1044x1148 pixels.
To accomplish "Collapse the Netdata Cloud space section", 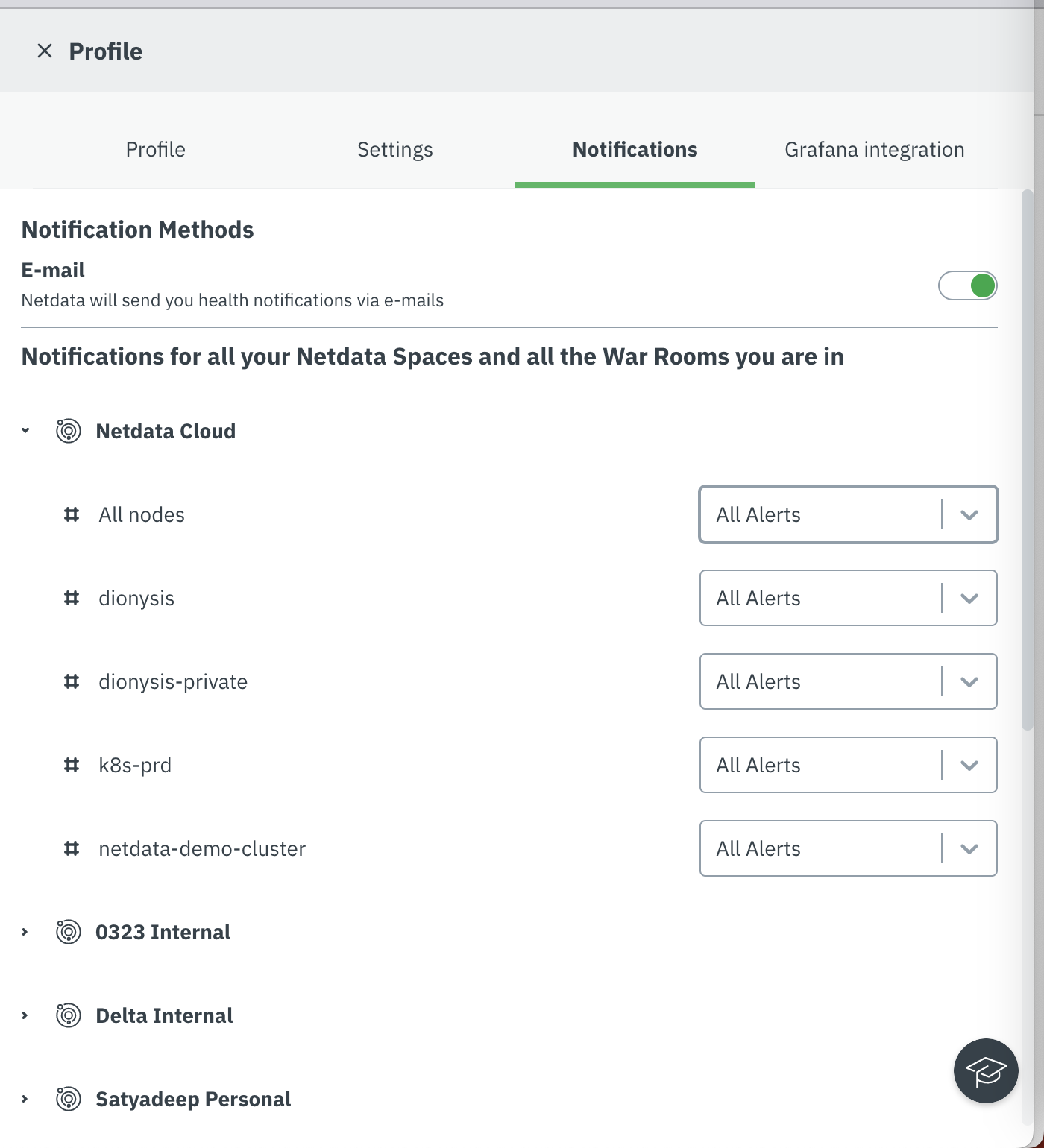I will (x=25, y=431).
